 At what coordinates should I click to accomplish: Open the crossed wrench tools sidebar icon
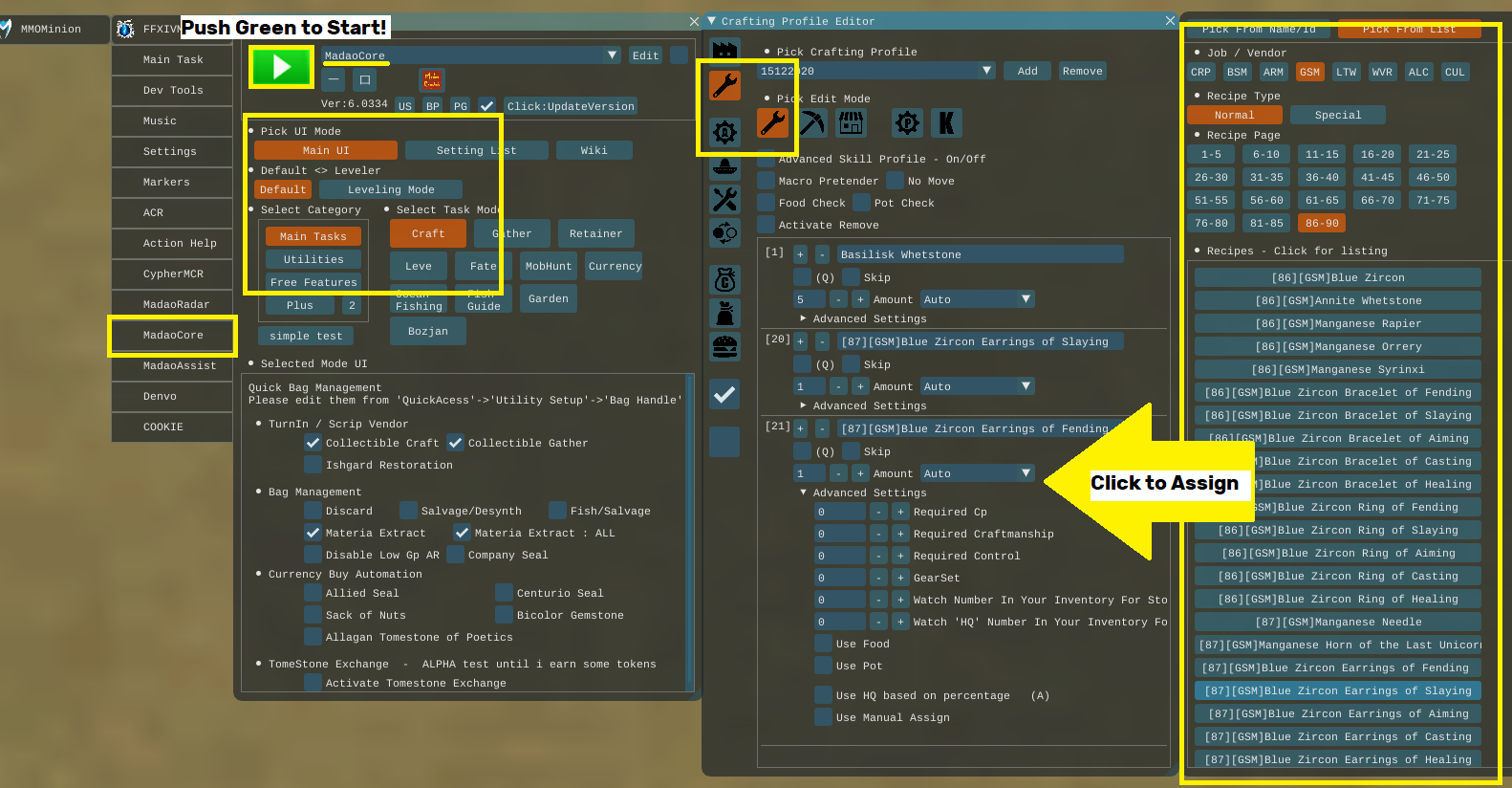coord(724,199)
